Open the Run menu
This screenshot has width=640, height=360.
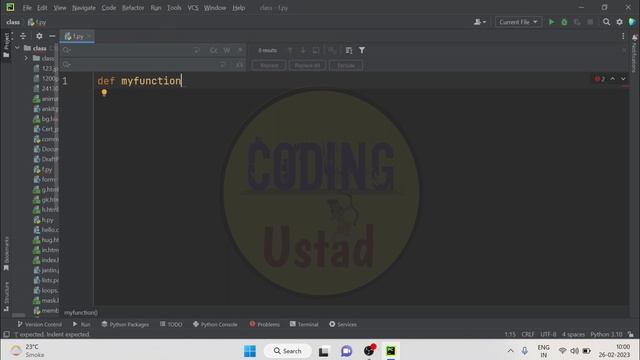156,8
